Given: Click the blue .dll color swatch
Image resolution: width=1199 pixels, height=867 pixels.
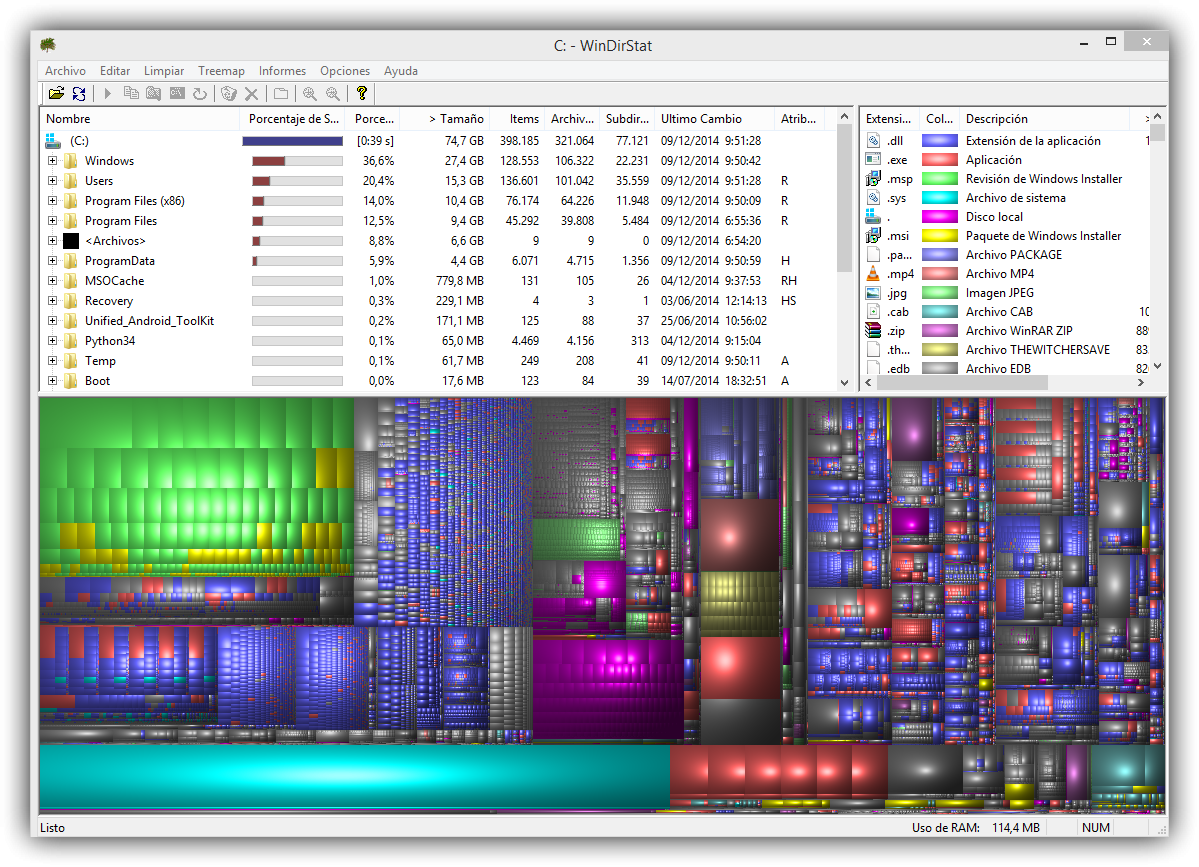Looking at the screenshot, I should [x=939, y=141].
